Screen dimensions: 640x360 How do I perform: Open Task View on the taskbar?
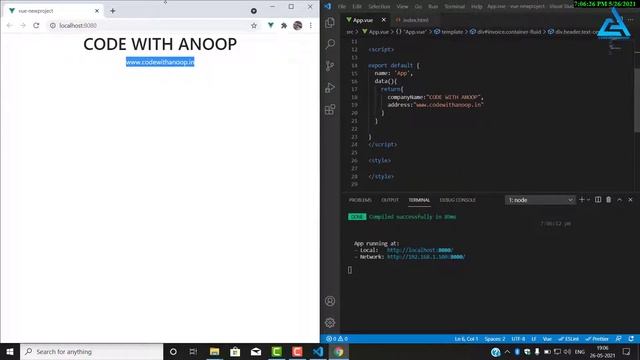(x=193, y=351)
